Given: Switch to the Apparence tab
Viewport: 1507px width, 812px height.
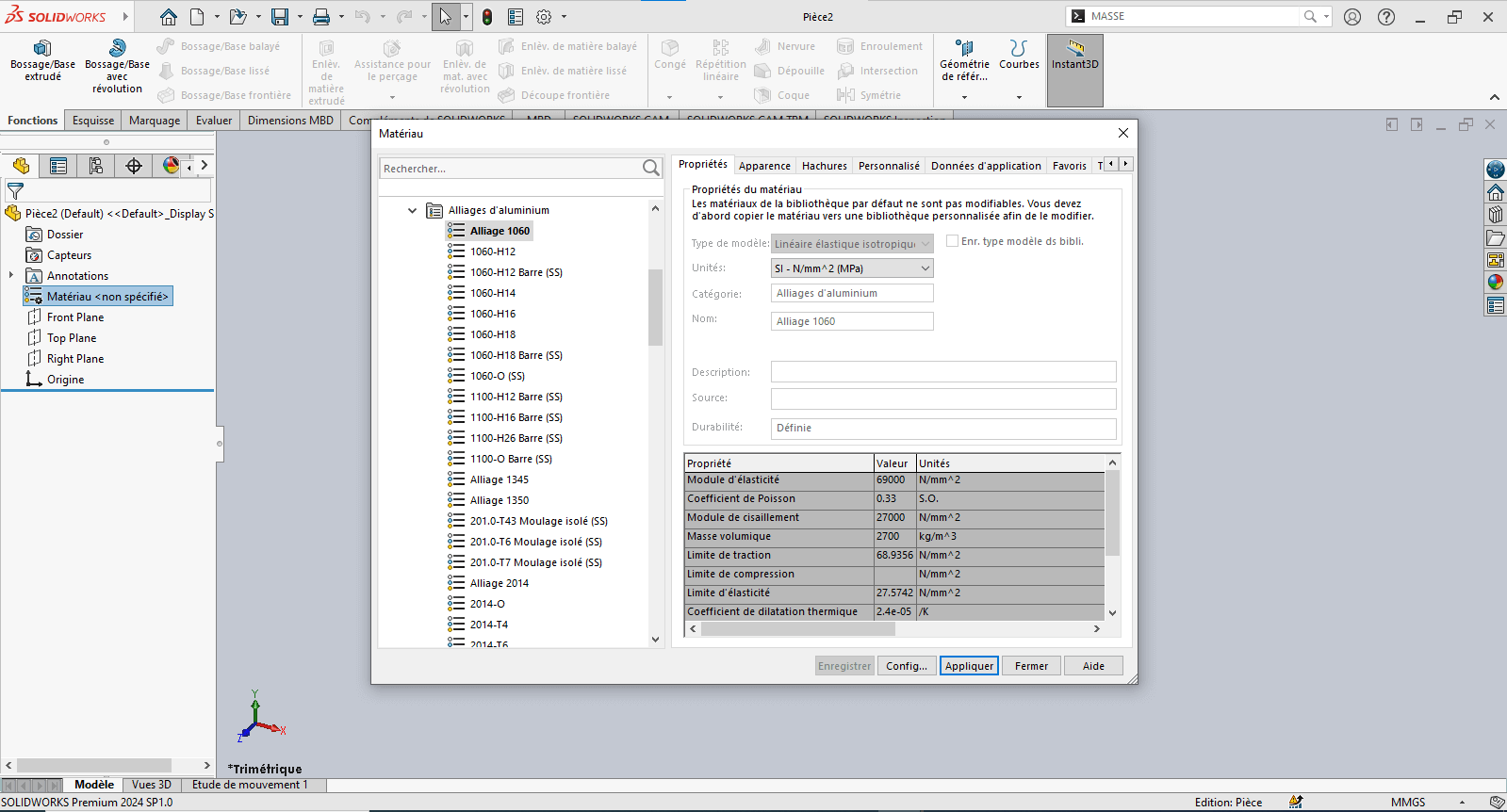Looking at the screenshot, I should (764, 166).
